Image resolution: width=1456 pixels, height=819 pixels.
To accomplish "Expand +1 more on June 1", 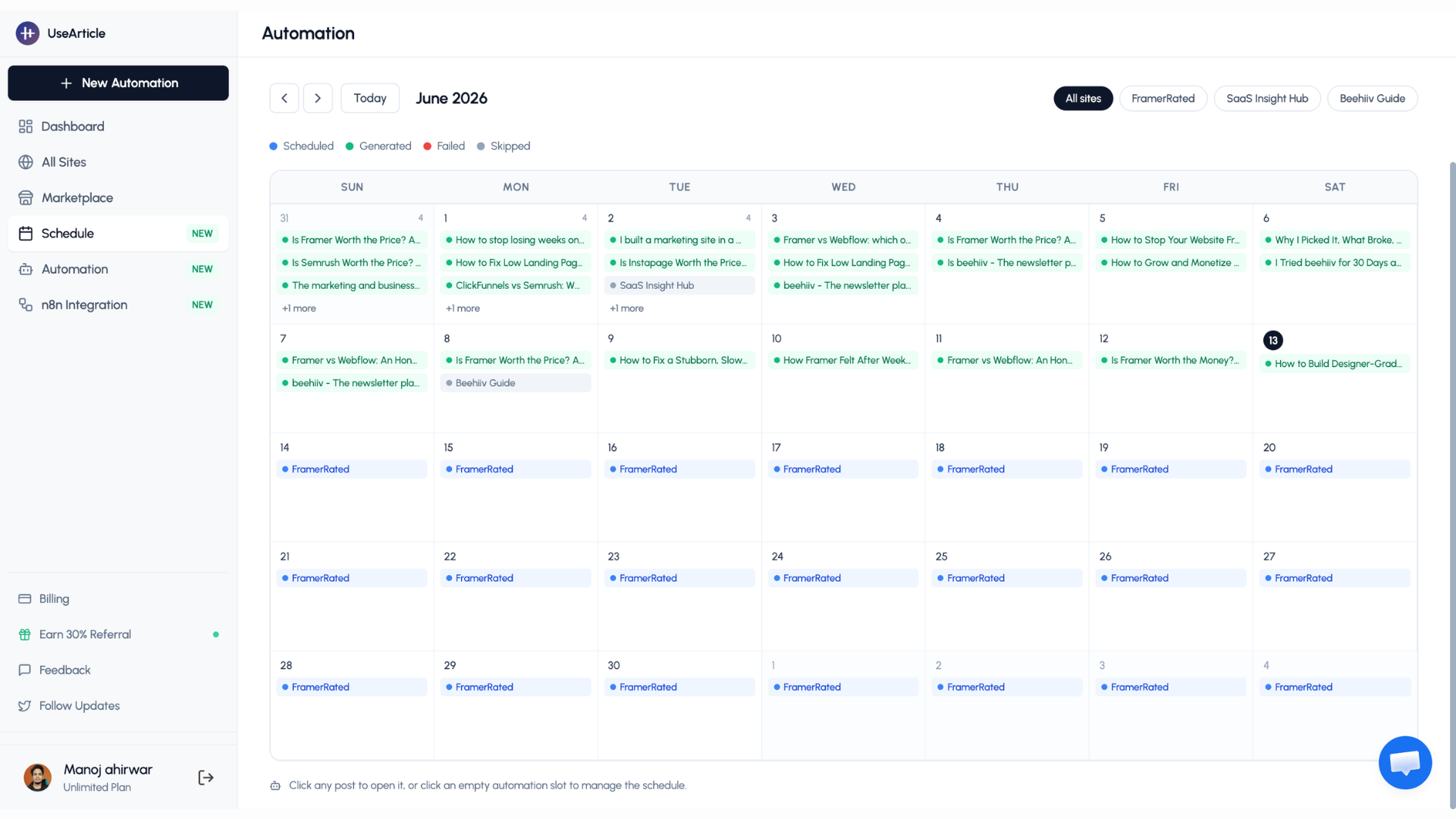I will [463, 309].
